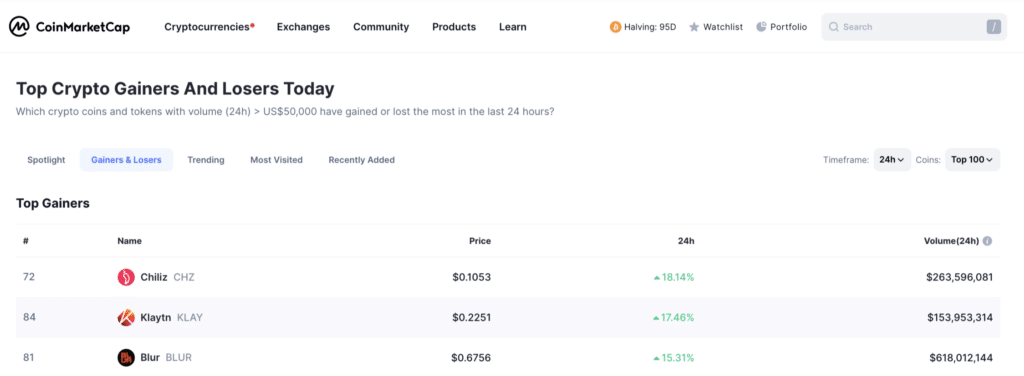This screenshot has height=376, width=1024.
Task: Open the Recently Added tab
Action: pyautogui.click(x=361, y=160)
